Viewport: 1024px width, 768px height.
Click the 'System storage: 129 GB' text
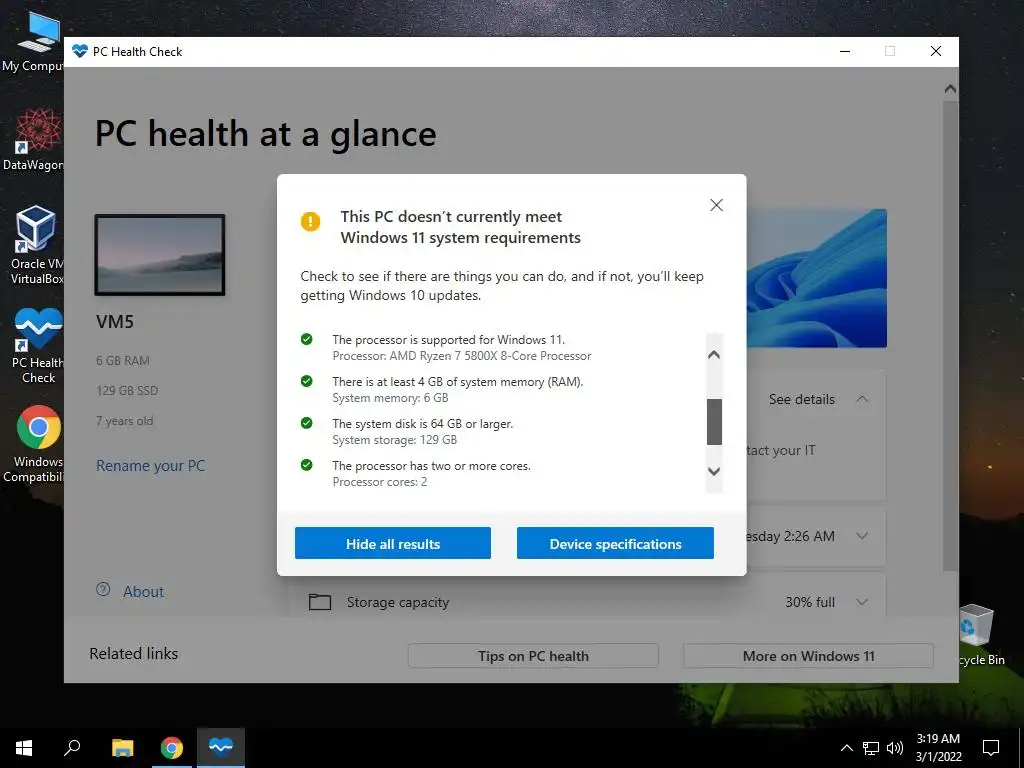(394, 440)
